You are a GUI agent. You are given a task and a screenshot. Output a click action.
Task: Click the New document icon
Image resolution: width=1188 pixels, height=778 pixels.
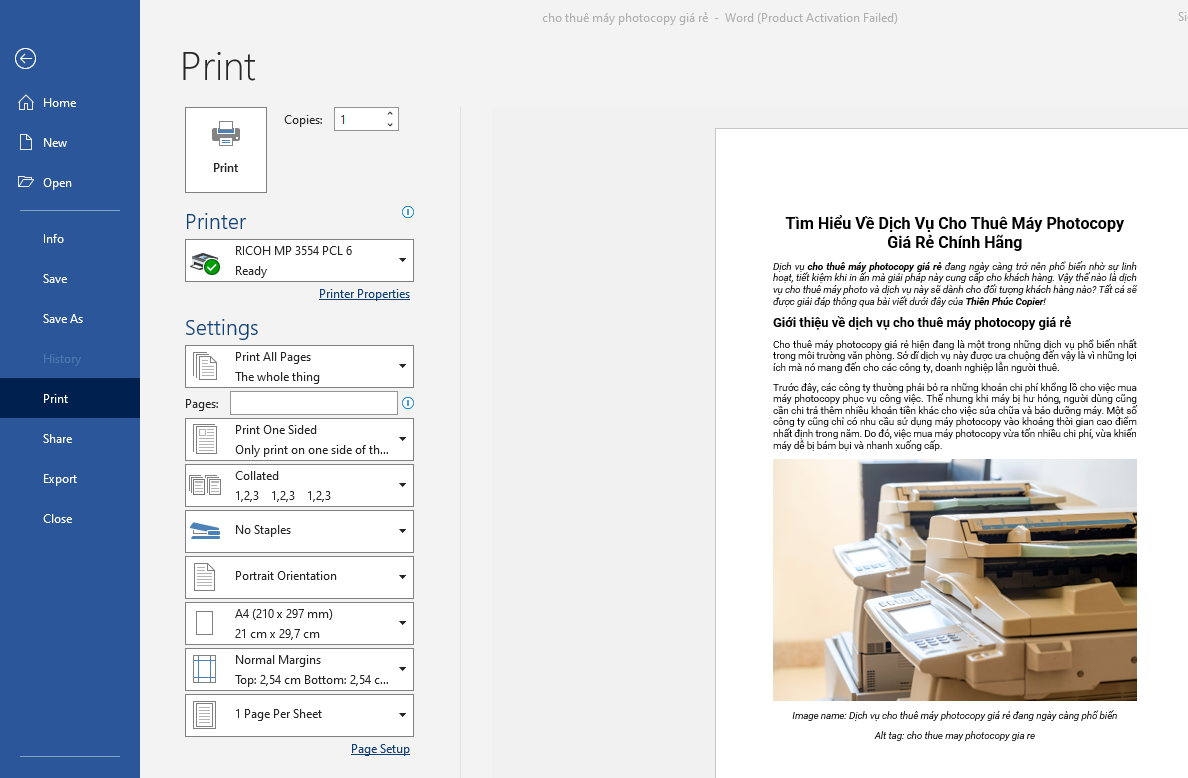point(26,143)
